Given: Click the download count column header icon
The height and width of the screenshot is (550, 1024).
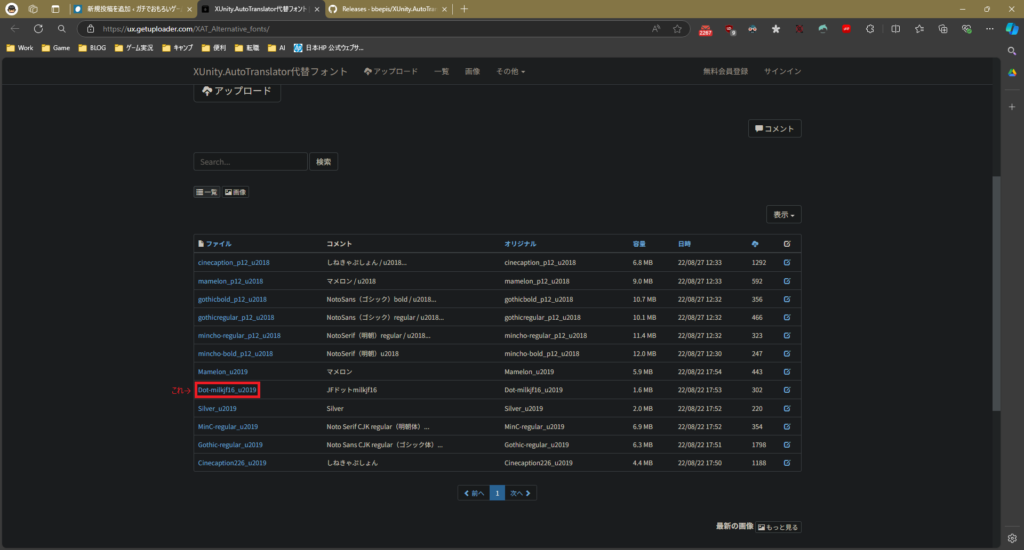Looking at the screenshot, I should coord(755,244).
